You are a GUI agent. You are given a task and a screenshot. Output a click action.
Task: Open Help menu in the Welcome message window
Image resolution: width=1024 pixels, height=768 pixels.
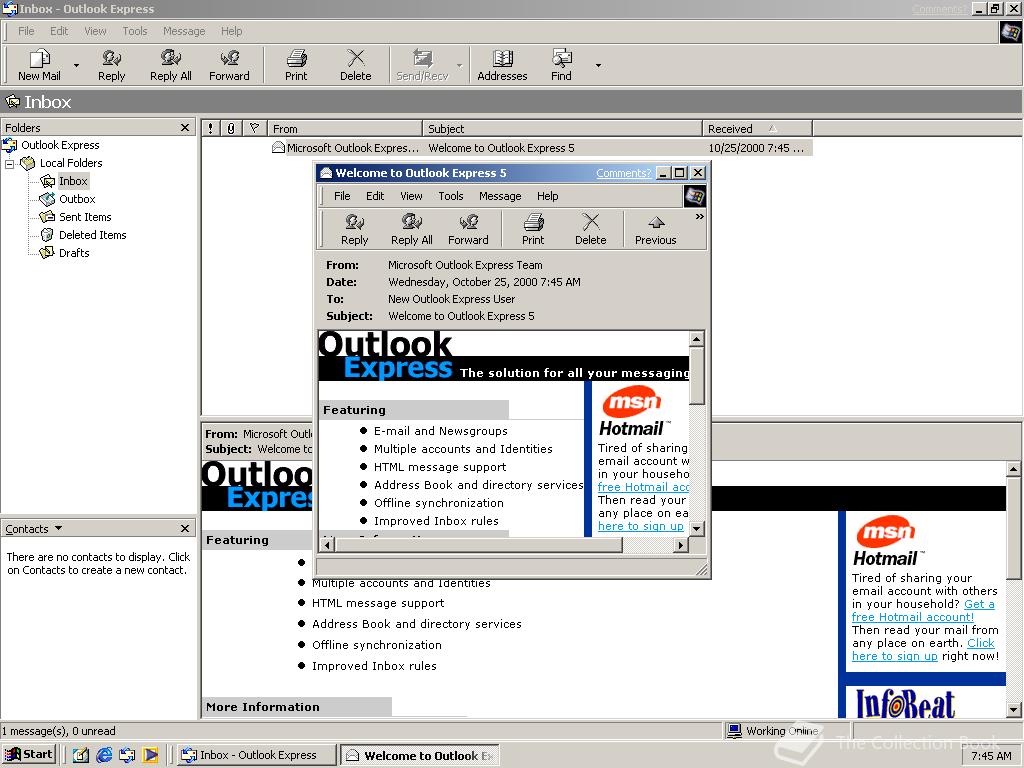547,196
